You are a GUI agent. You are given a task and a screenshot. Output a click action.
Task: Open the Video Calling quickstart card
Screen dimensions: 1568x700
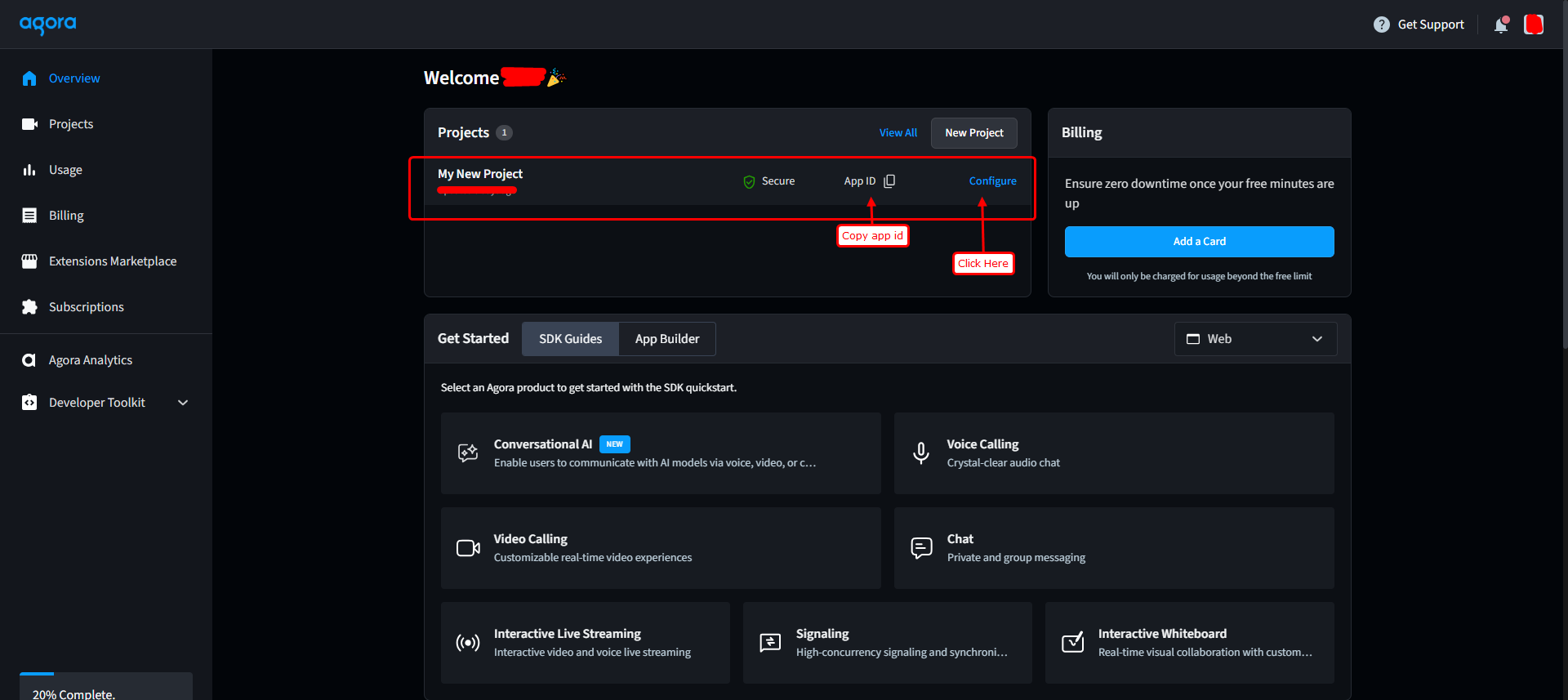tap(660, 548)
